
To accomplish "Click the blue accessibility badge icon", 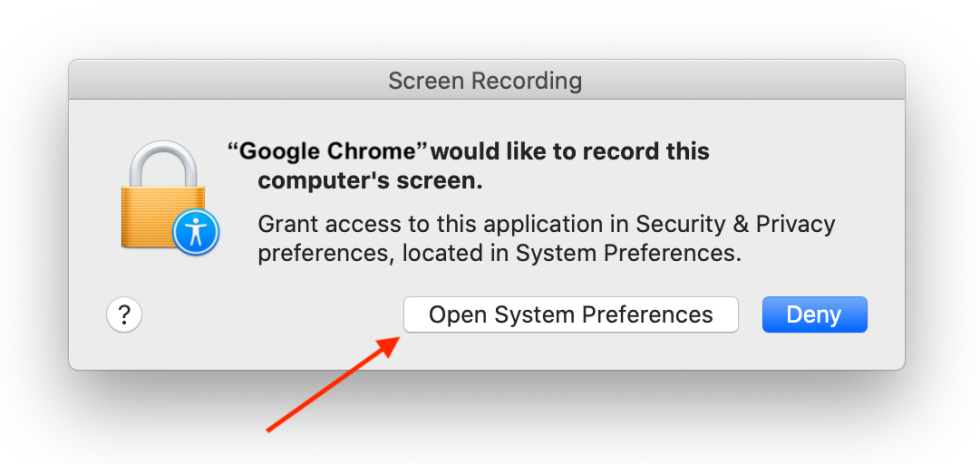I will tap(196, 233).
